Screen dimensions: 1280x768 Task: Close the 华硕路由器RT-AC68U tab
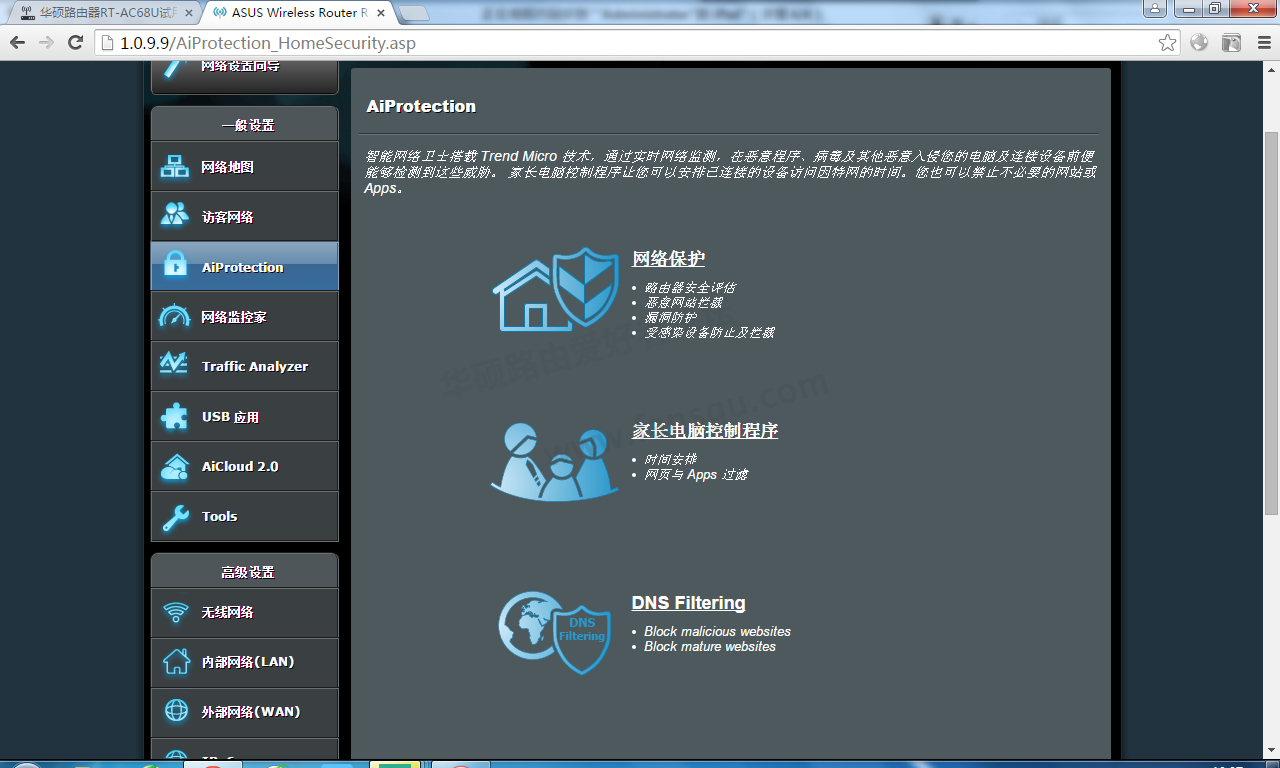coord(189,13)
